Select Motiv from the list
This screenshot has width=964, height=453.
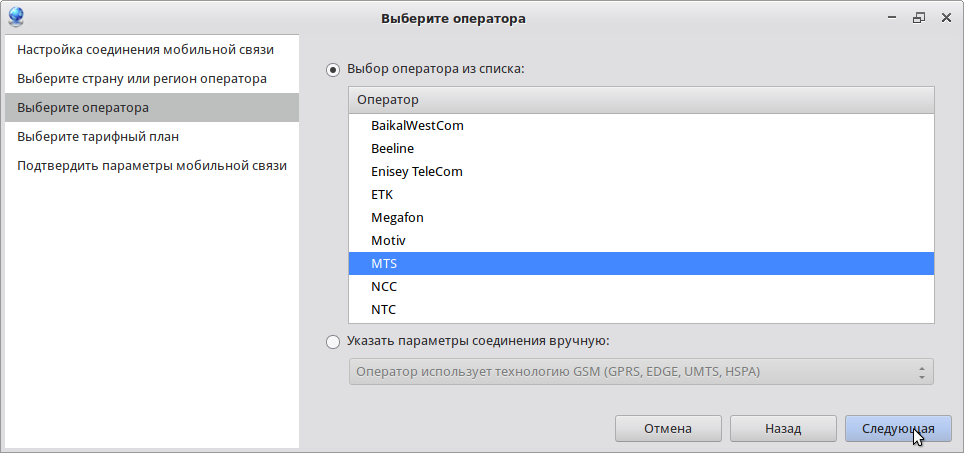point(388,241)
